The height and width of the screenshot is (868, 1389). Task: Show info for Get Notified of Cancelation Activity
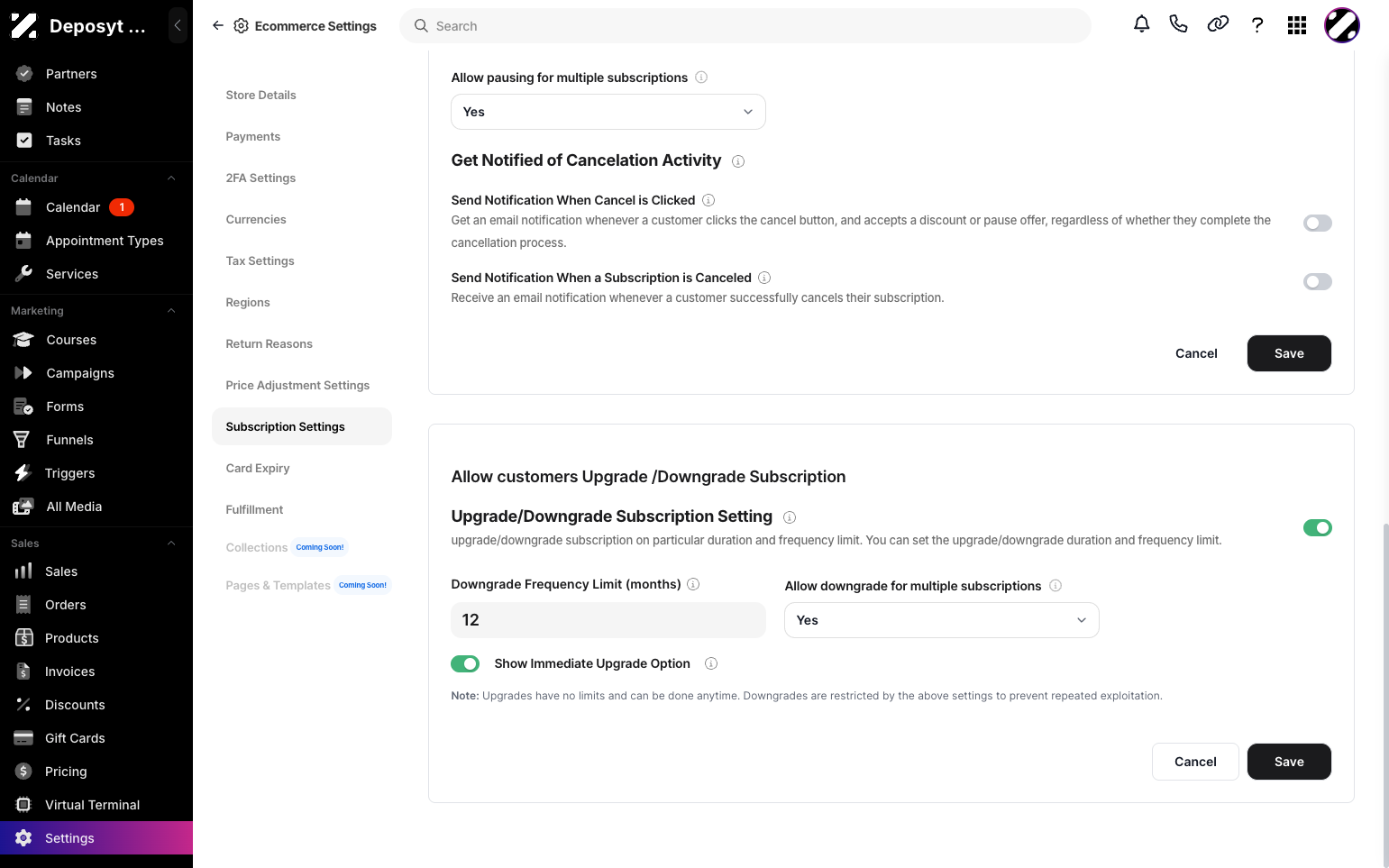coord(738,161)
